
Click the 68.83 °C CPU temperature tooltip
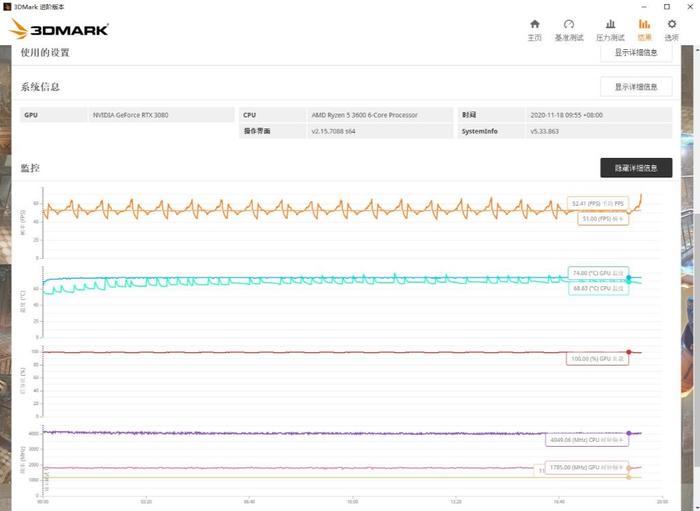[x=598, y=288]
